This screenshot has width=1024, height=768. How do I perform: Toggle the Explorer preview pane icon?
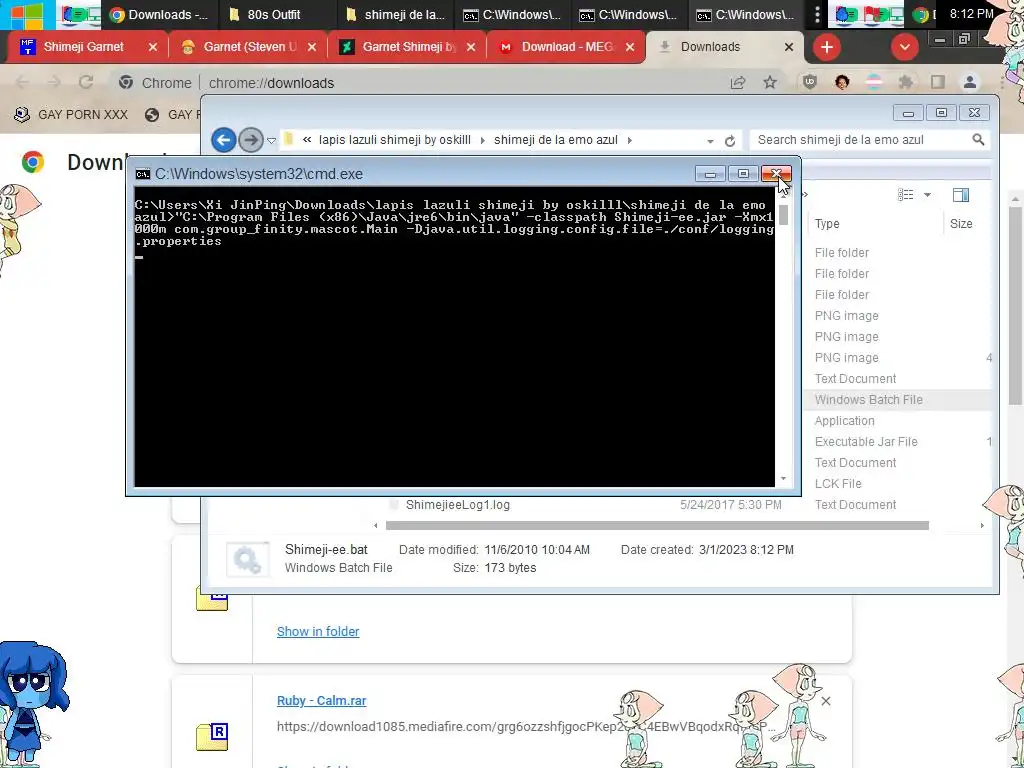pyautogui.click(x=961, y=195)
